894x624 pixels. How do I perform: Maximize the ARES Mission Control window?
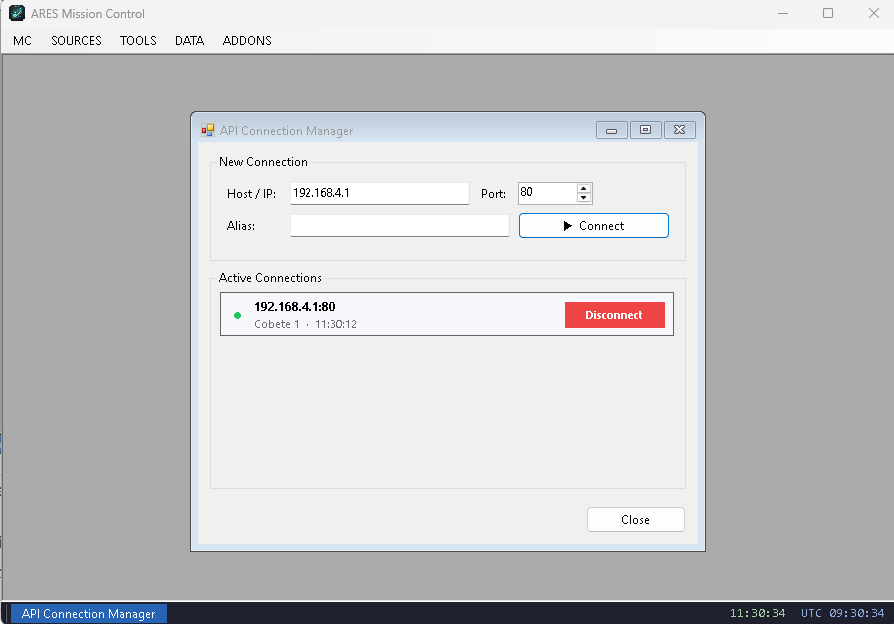pos(828,13)
